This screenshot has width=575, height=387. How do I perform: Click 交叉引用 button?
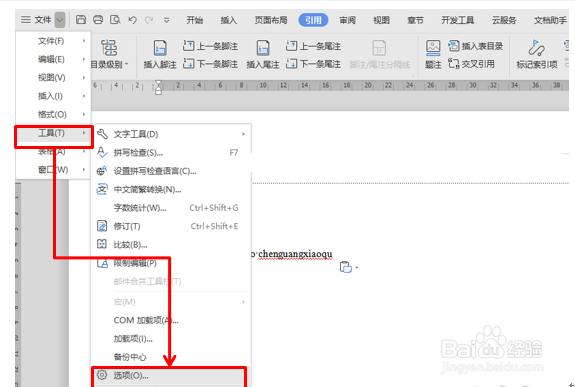(x=472, y=64)
